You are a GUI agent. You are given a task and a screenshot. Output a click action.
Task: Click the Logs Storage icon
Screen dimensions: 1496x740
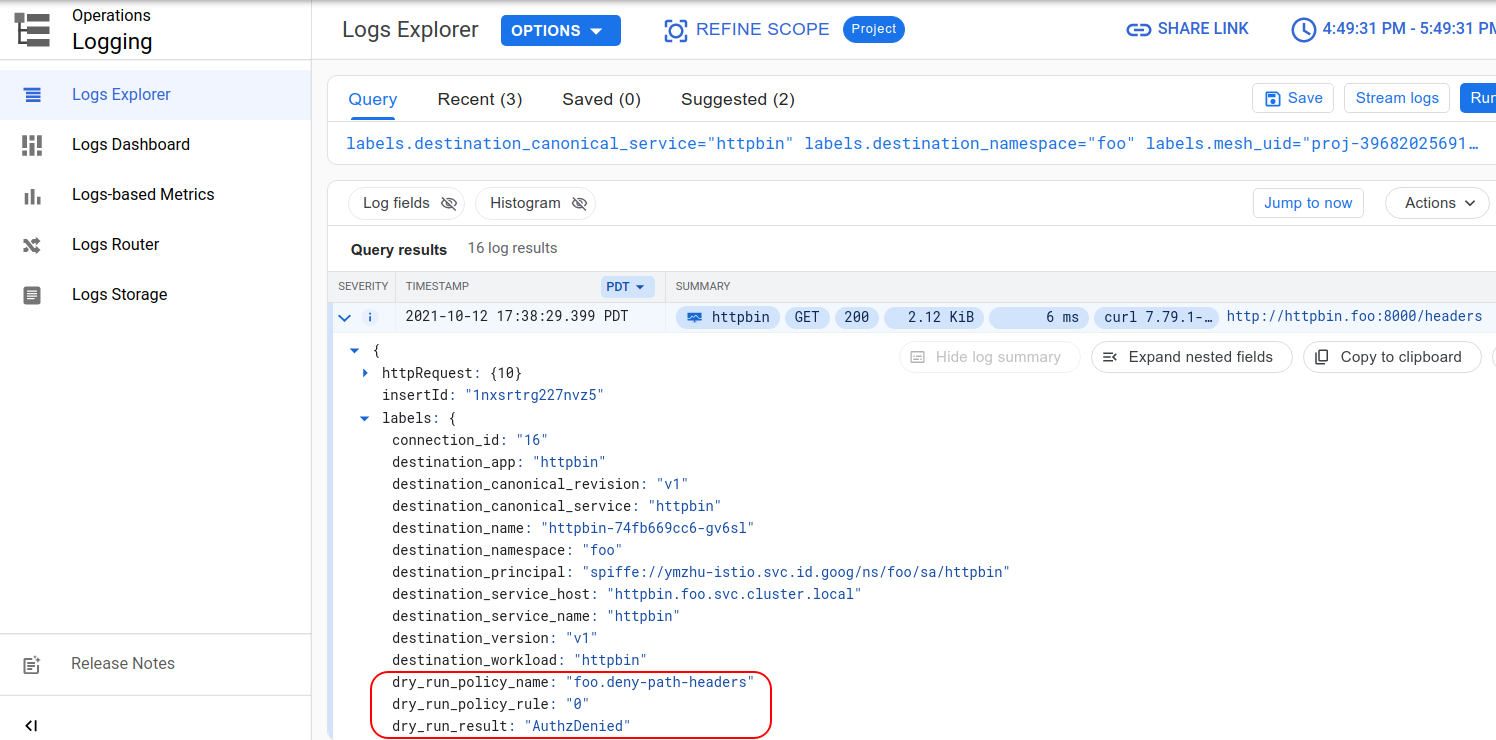pyautogui.click(x=32, y=295)
